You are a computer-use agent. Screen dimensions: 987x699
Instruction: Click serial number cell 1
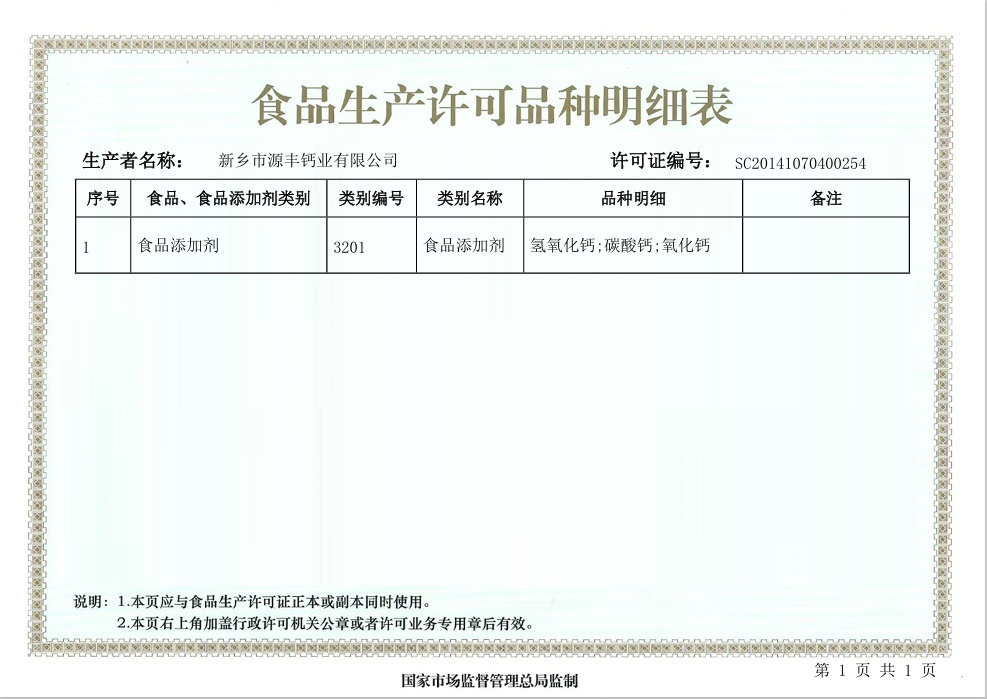click(86, 247)
